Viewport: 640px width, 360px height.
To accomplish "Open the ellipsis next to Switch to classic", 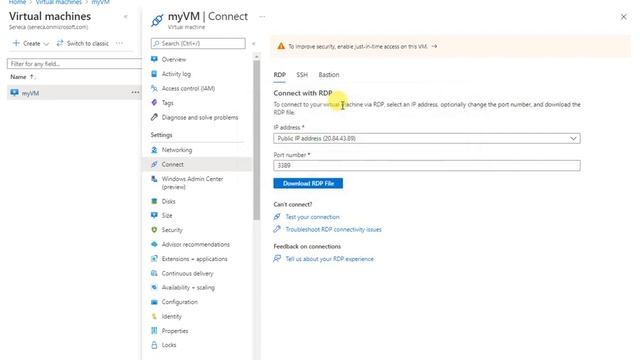I will (119, 43).
